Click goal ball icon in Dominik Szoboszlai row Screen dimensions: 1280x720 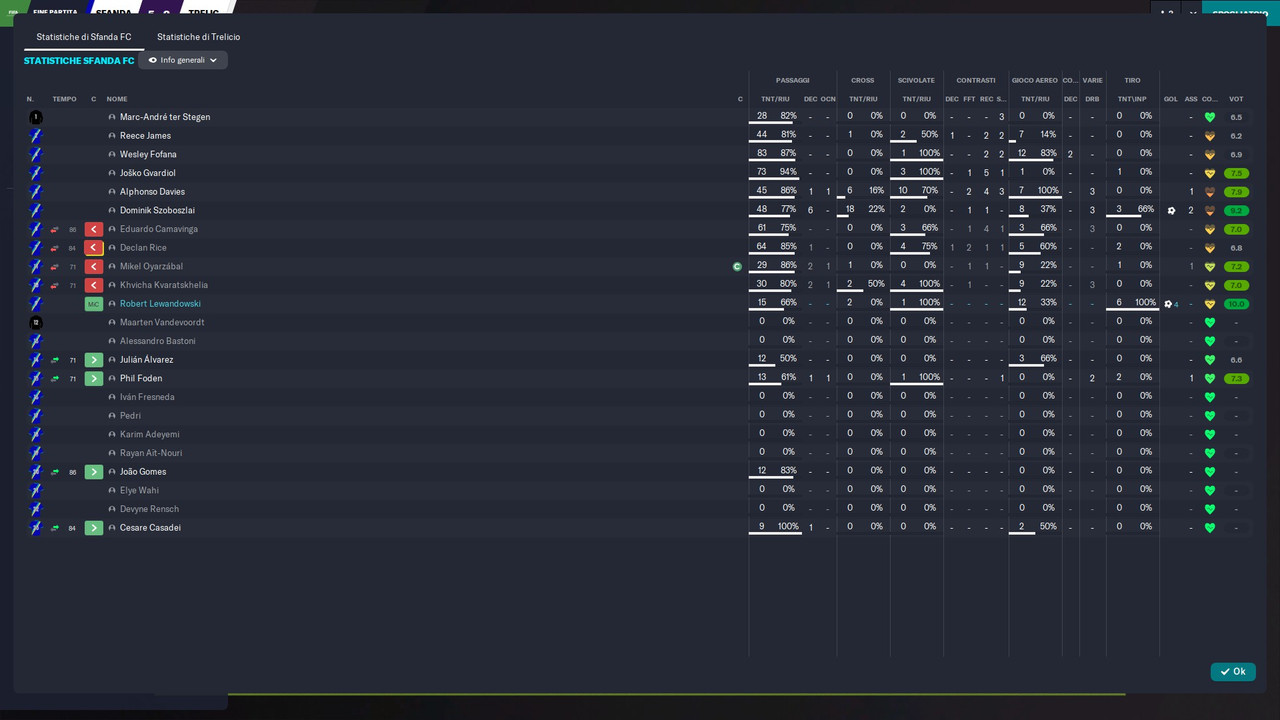point(1171,210)
